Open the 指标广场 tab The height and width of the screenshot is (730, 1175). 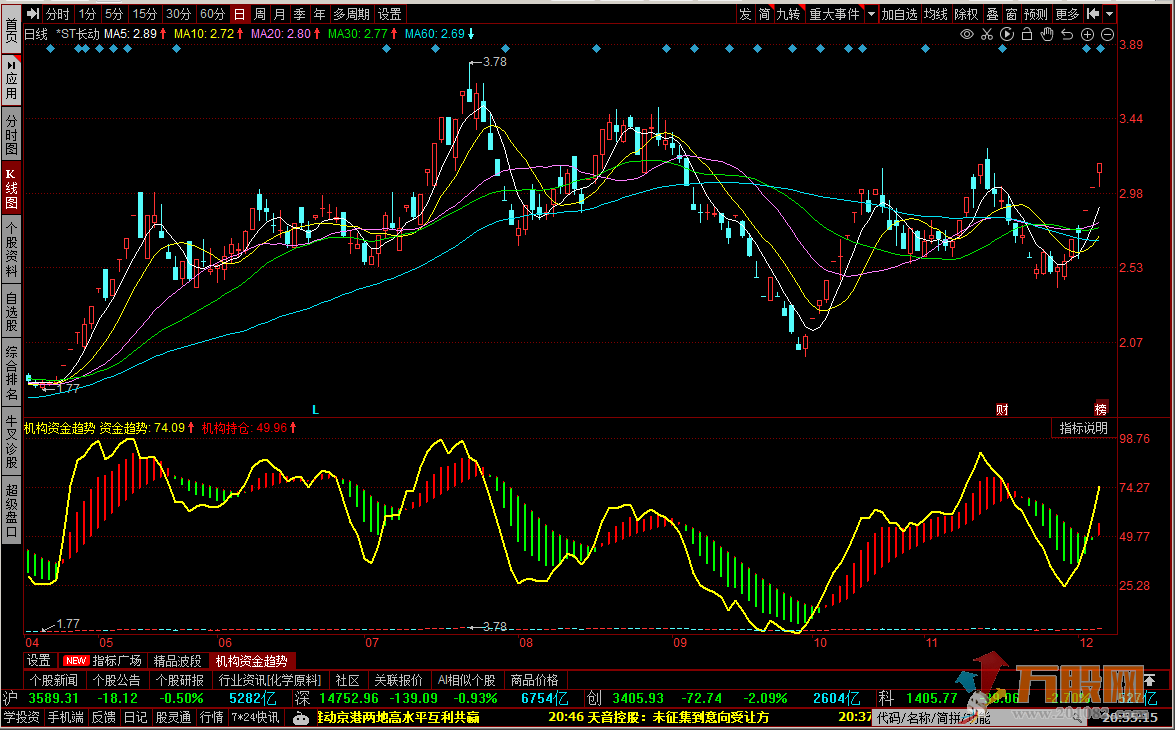coord(103,661)
